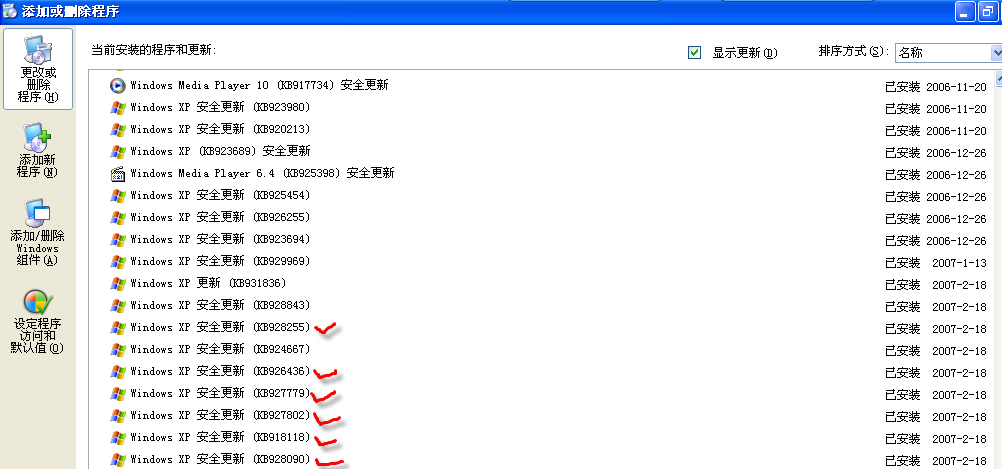Screen dimensions: 1002x469
Task: Select row Windows XP 安全更新 (KB927802)
Action: (548, 415)
